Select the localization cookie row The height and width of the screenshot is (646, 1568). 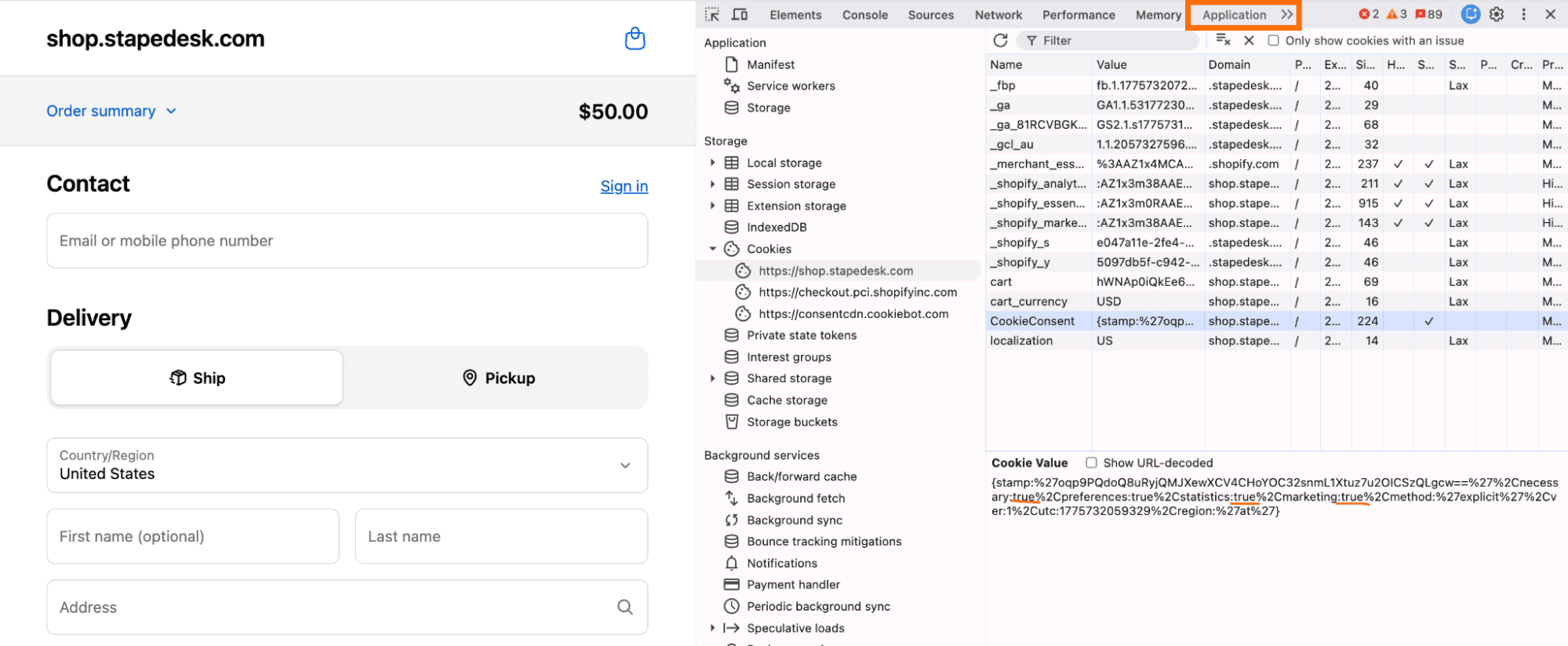coord(1276,341)
